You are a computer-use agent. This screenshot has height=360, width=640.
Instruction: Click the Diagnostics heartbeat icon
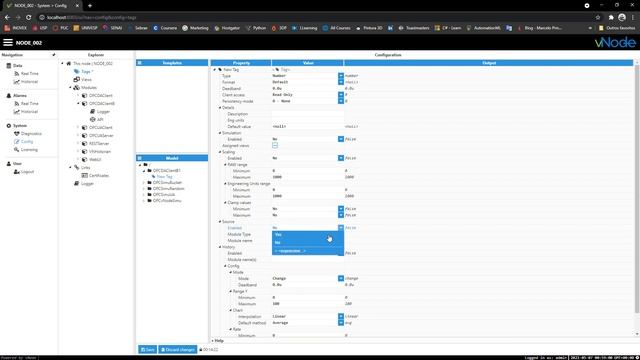tap(17, 133)
